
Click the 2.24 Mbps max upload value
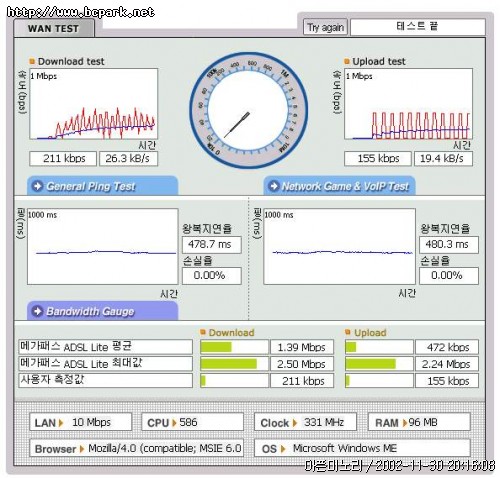(x=447, y=364)
